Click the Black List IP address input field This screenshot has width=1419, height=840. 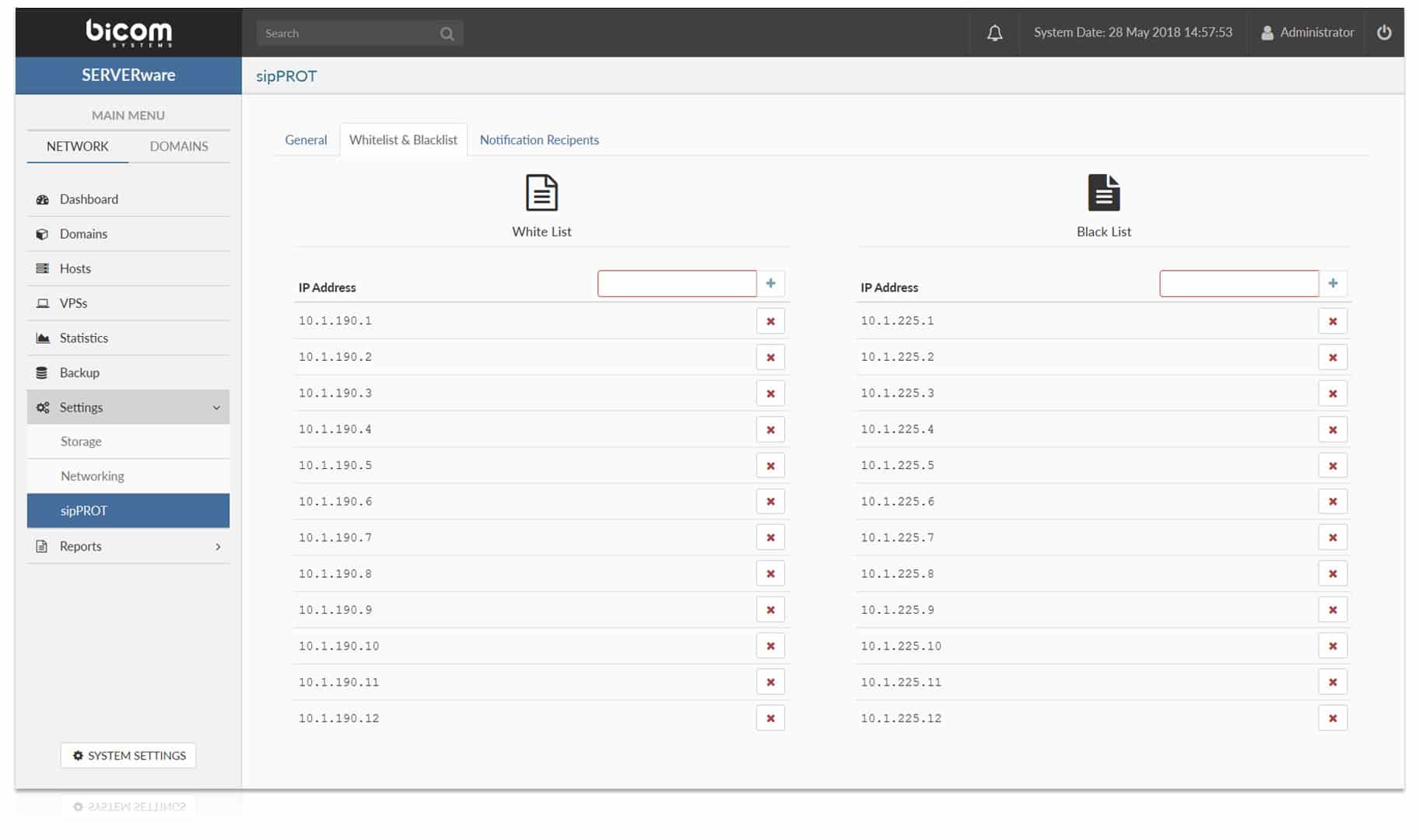pyautogui.click(x=1238, y=283)
